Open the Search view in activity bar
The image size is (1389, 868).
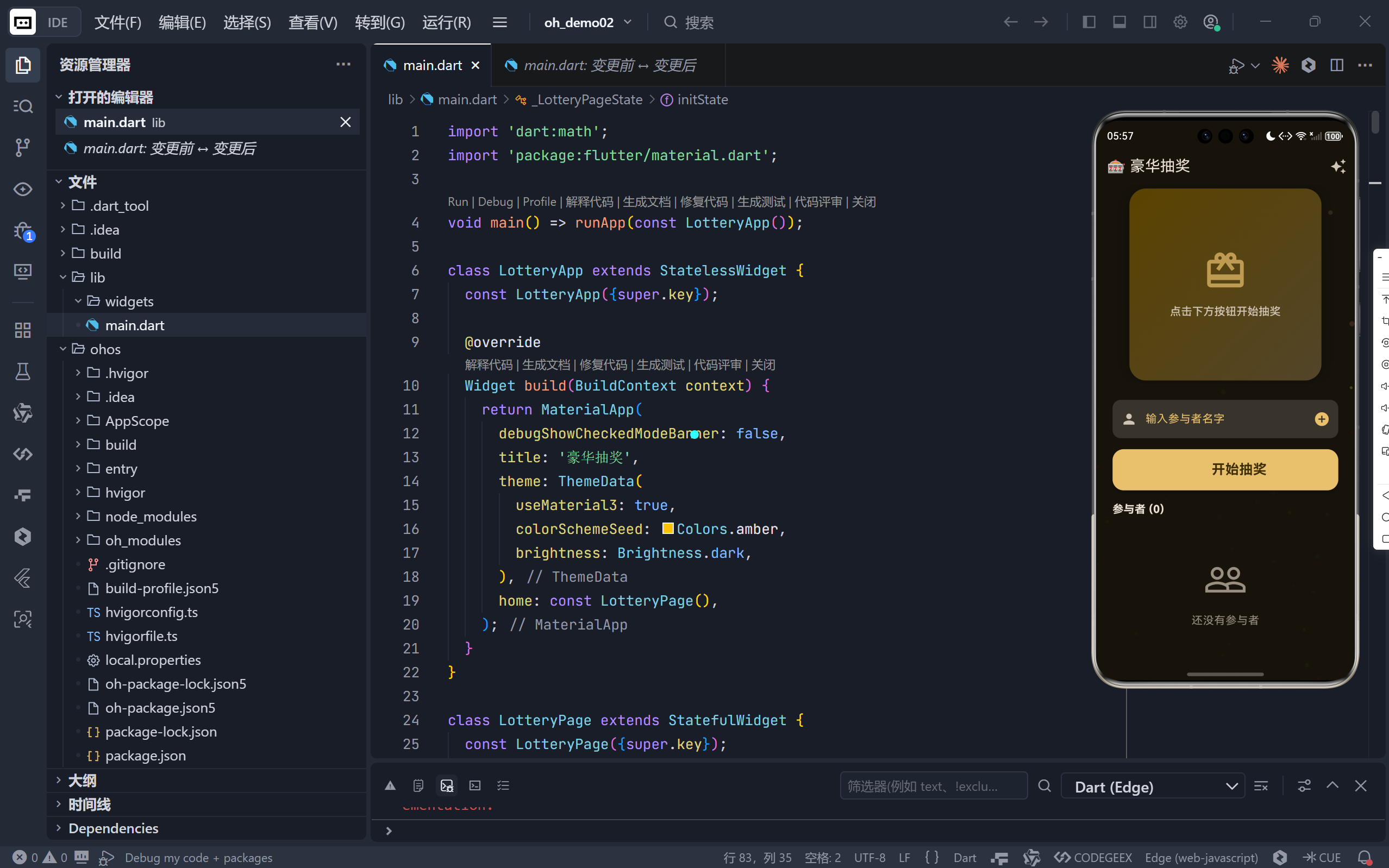click(22, 106)
